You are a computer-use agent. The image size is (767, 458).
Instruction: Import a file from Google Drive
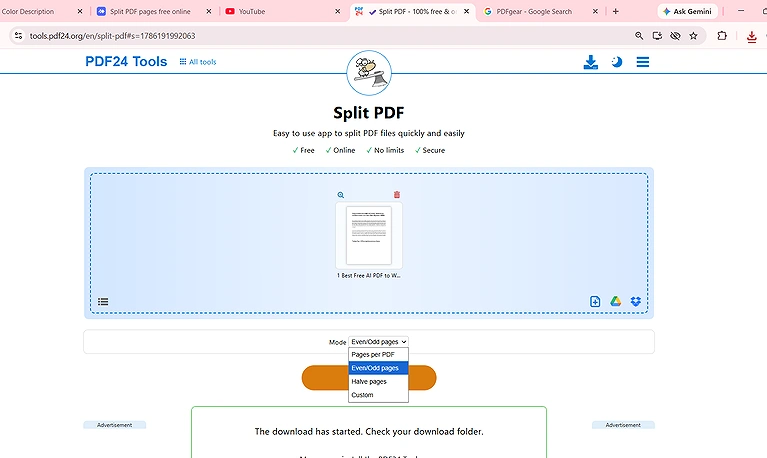[615, 301]
